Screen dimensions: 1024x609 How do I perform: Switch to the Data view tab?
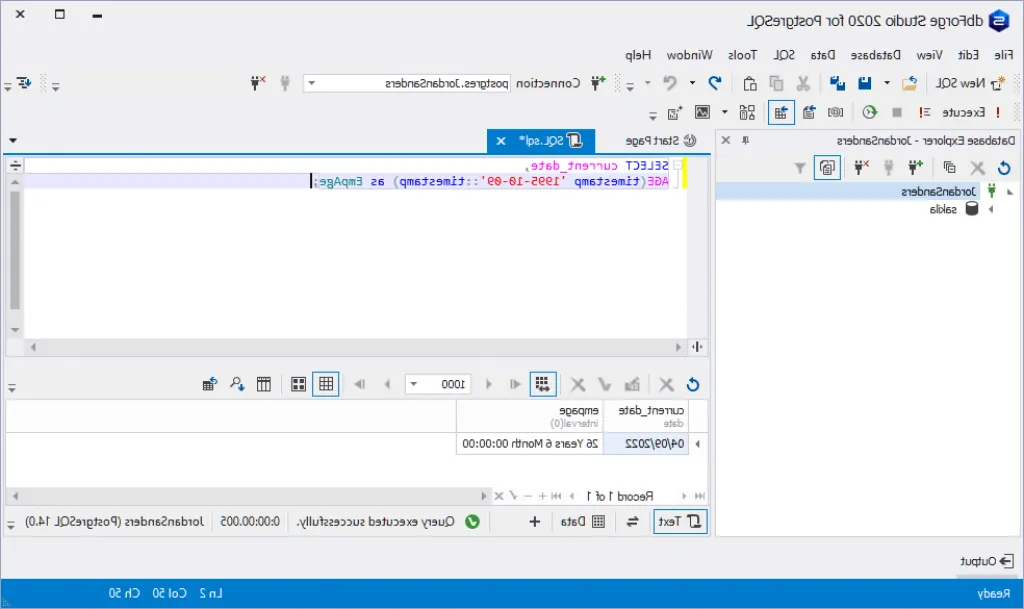pos(583,522)
